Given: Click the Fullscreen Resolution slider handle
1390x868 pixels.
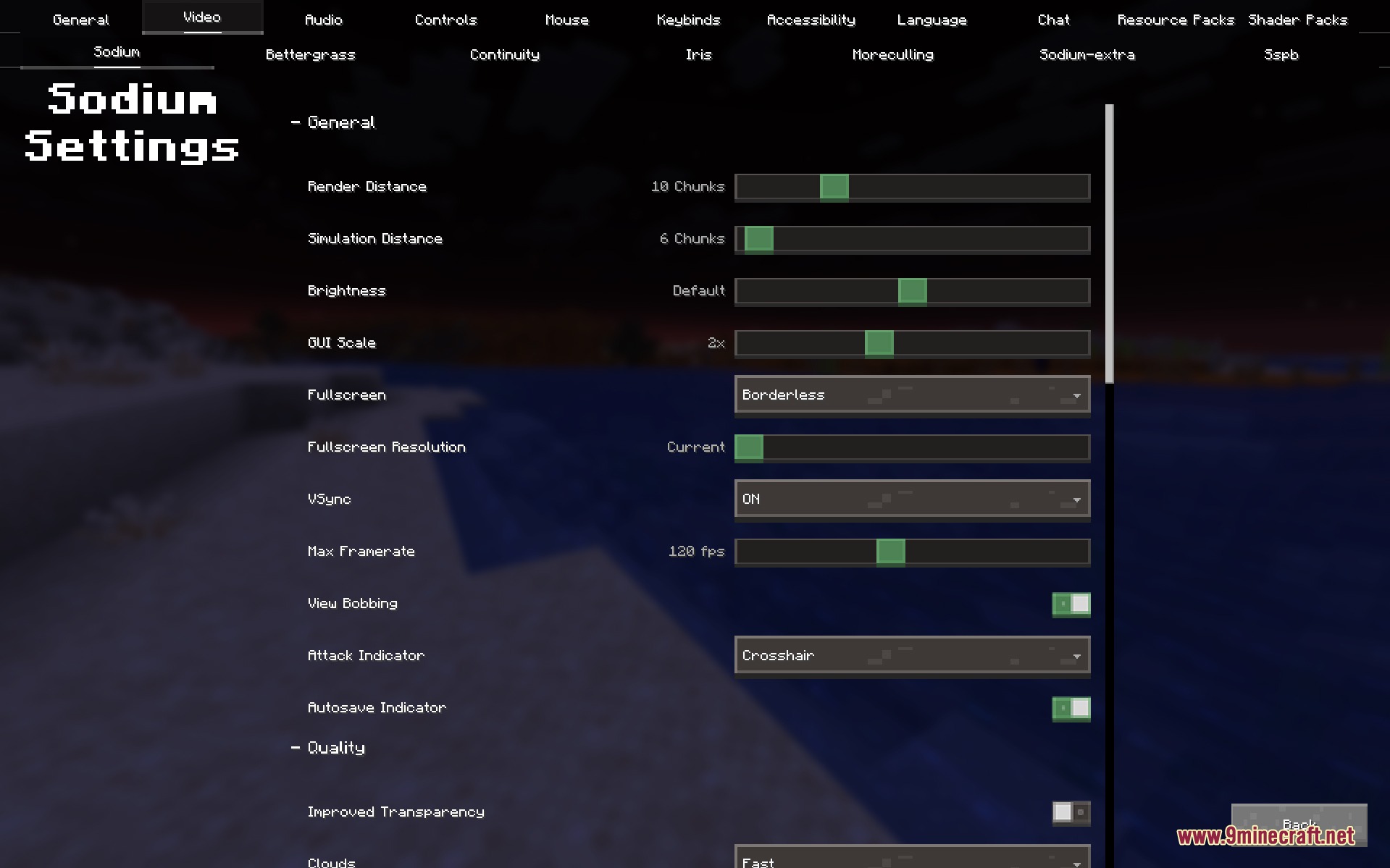Looking at the screenshot, I should pyautogui.click(x=749, y=447).
